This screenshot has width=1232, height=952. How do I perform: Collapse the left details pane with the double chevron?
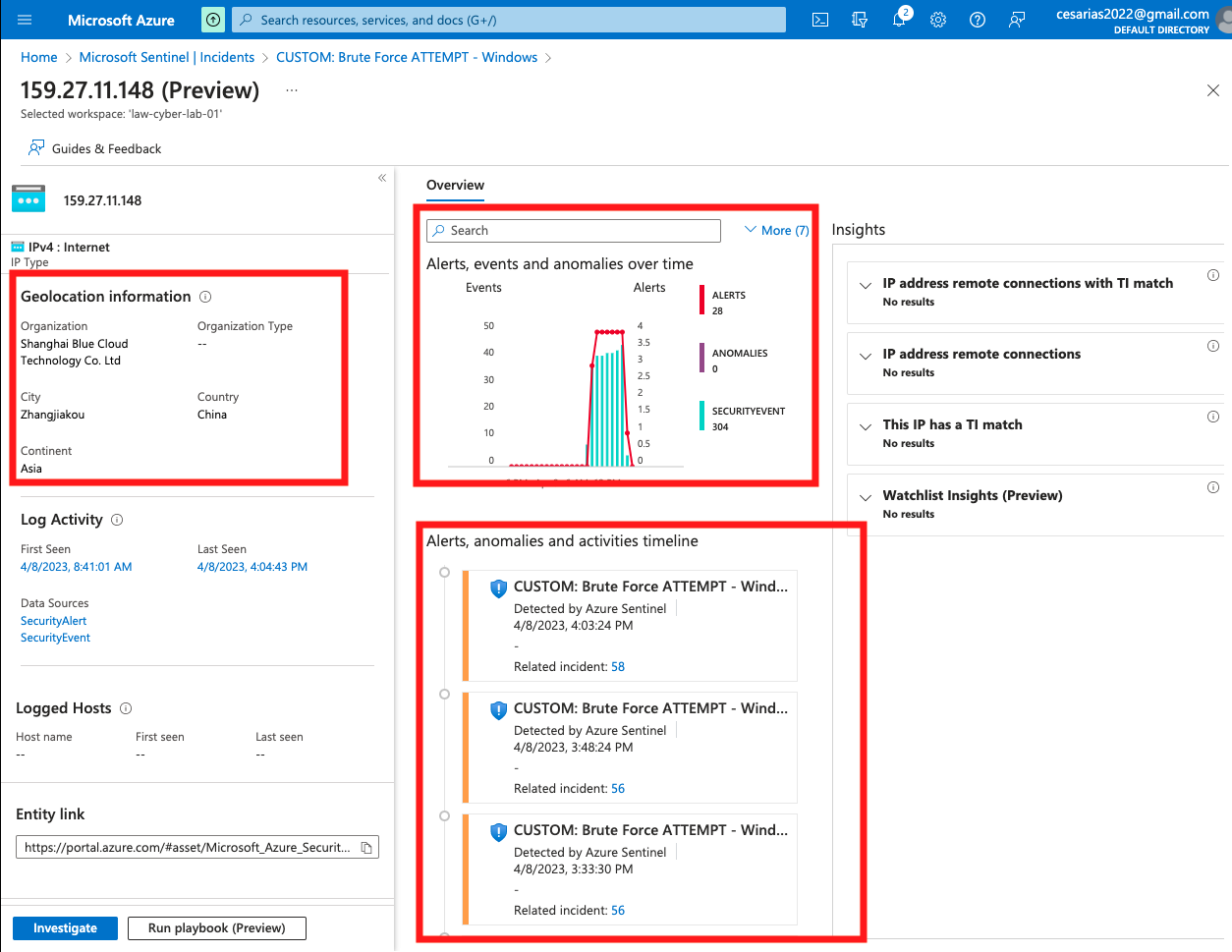[x=382, y=178]
